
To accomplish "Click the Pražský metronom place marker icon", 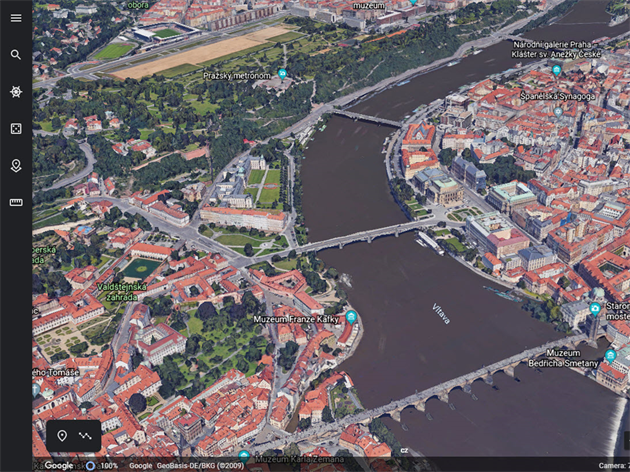I will coord(282,74).
